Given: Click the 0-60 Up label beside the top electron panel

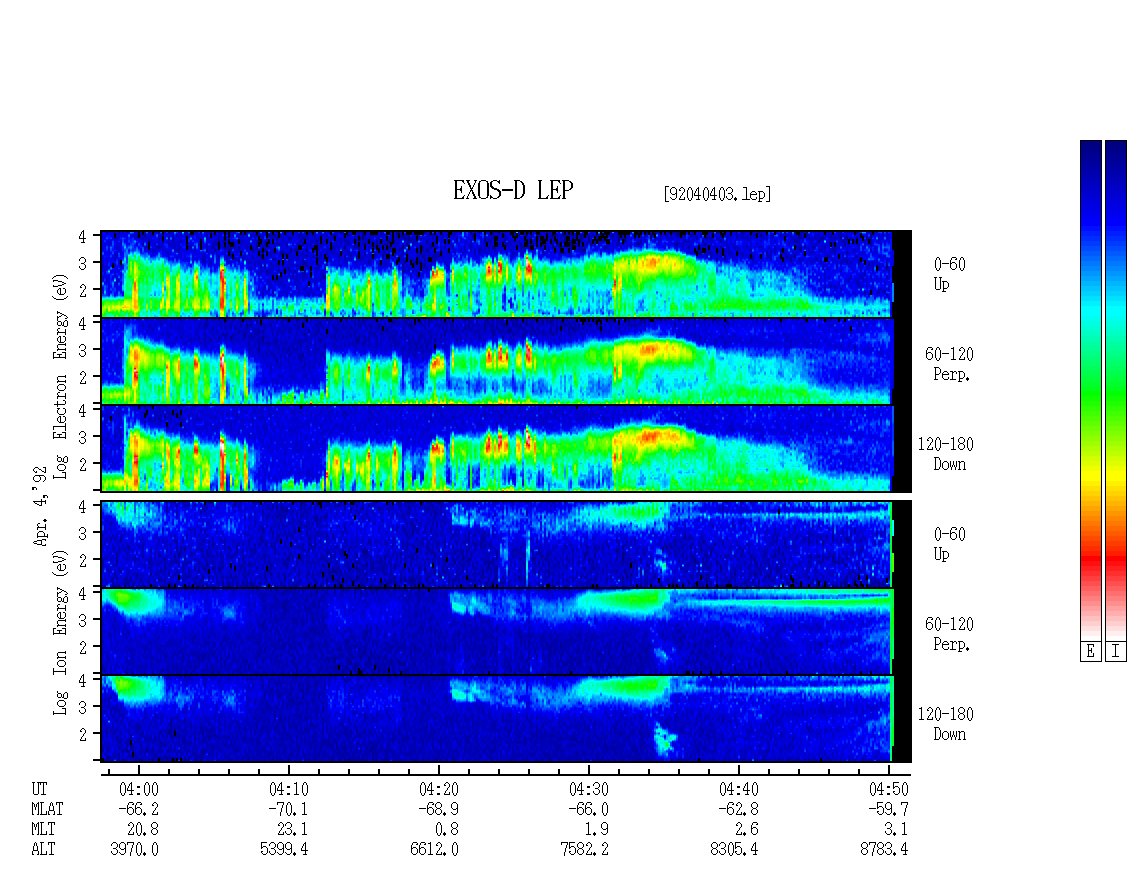Looking at the screenshot, I should pos(949,274).
